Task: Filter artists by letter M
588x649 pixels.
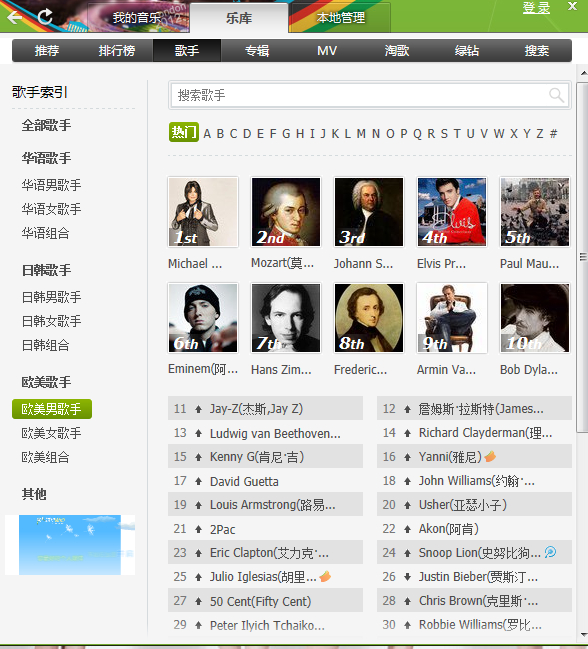Action: click(361, 134)
